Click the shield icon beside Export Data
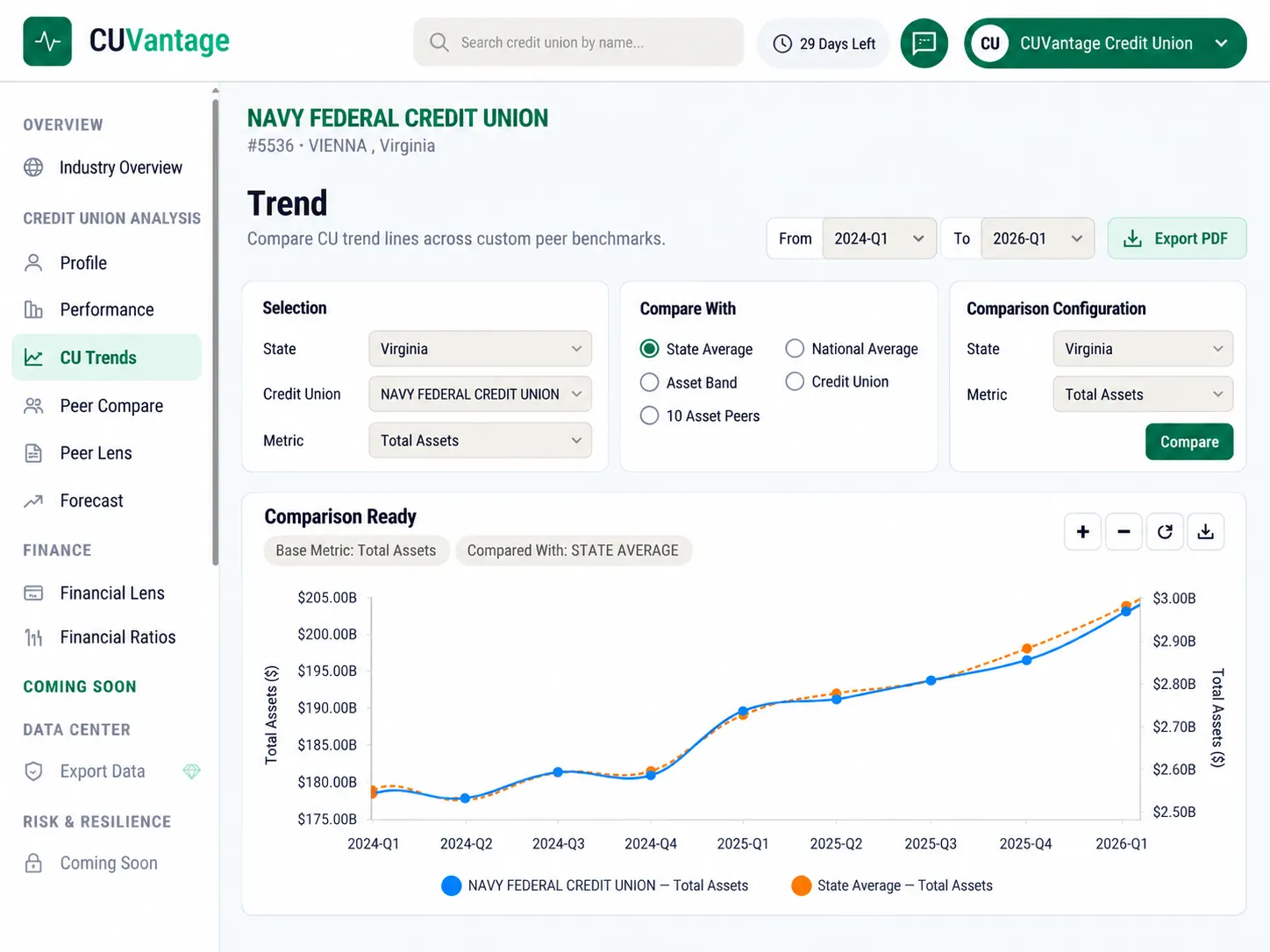 tap(33, 771)
